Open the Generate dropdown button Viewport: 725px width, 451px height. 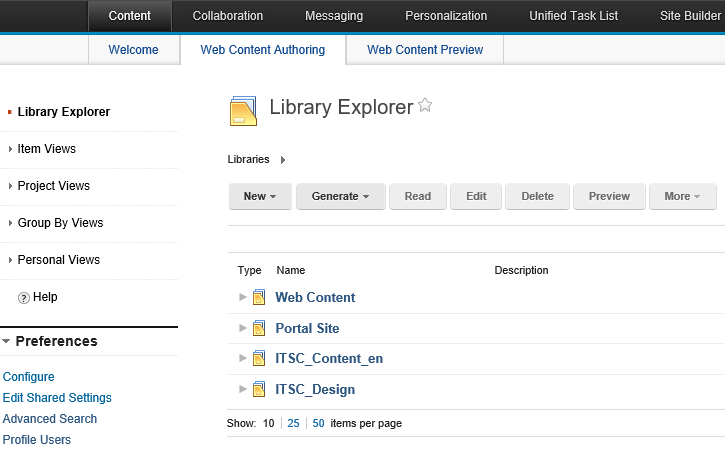(x=341, y=196)
